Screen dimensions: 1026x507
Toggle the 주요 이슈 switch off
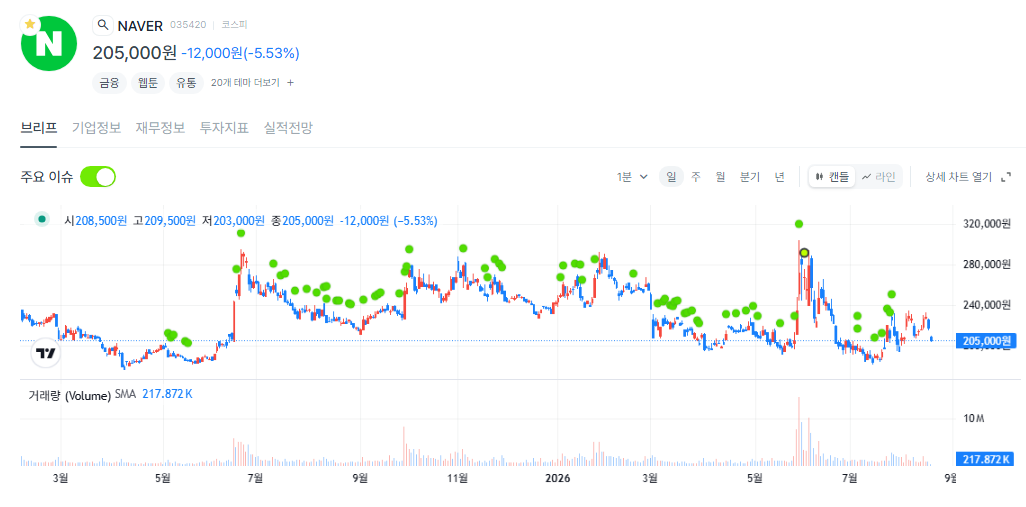tap(97, 177)
